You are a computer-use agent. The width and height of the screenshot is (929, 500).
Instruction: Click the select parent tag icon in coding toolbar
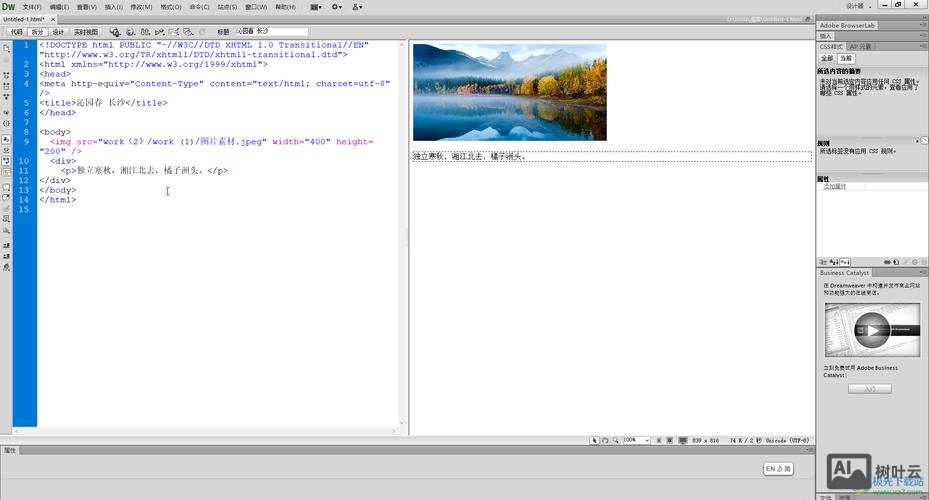(7, 112)
